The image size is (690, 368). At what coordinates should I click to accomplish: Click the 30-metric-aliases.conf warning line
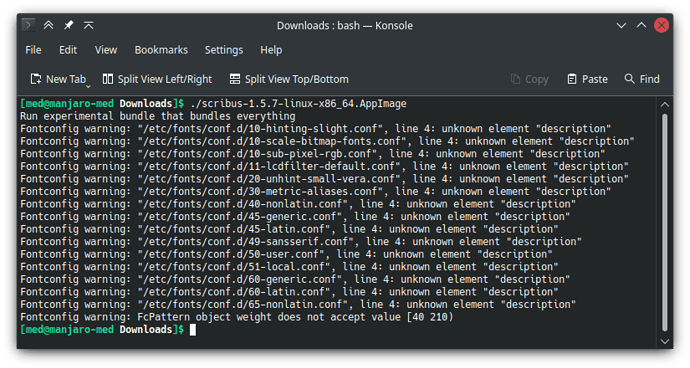316,191
